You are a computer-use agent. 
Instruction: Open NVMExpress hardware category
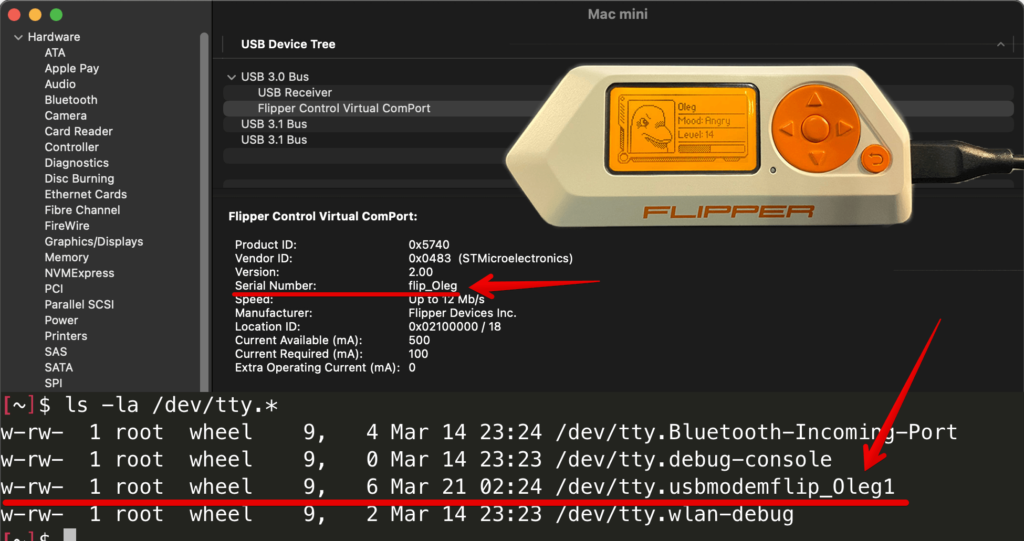[x=79, y=273]
